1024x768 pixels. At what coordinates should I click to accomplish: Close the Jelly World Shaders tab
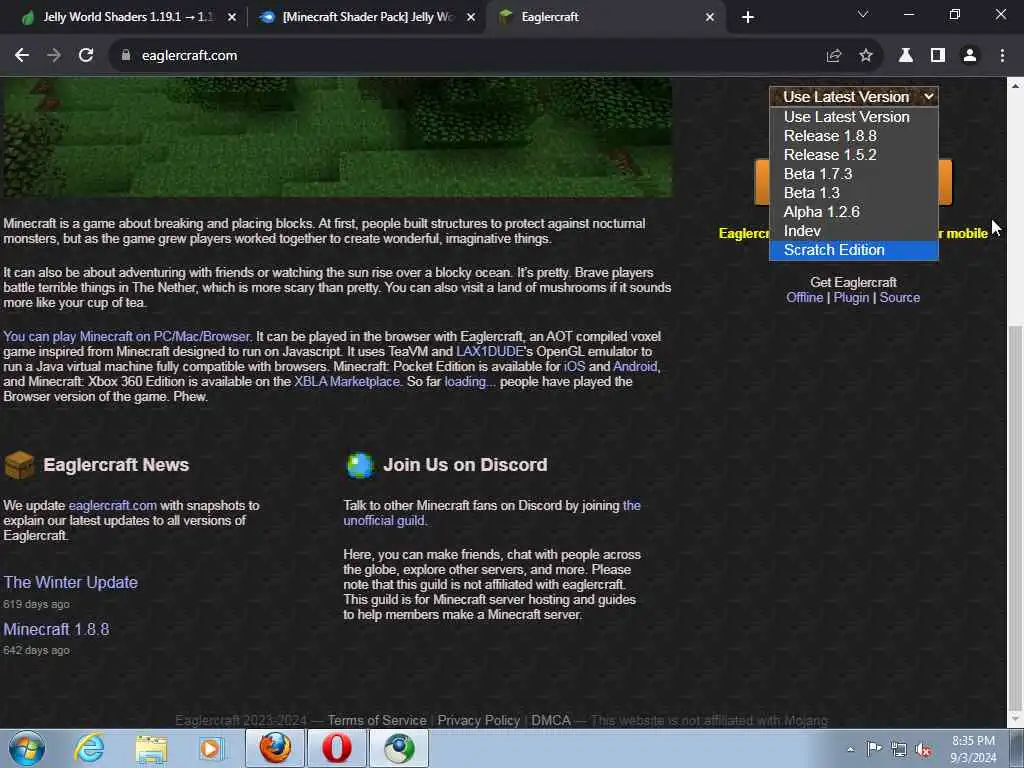232,17
